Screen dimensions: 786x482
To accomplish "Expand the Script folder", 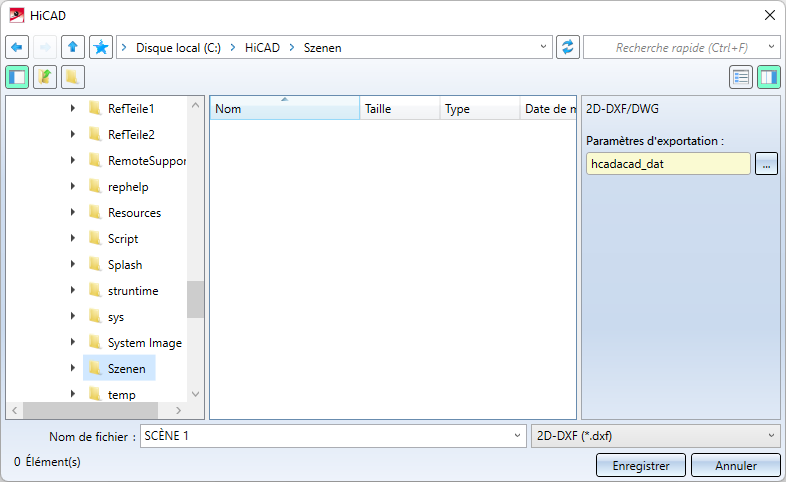I will click(x=73, y=238).
